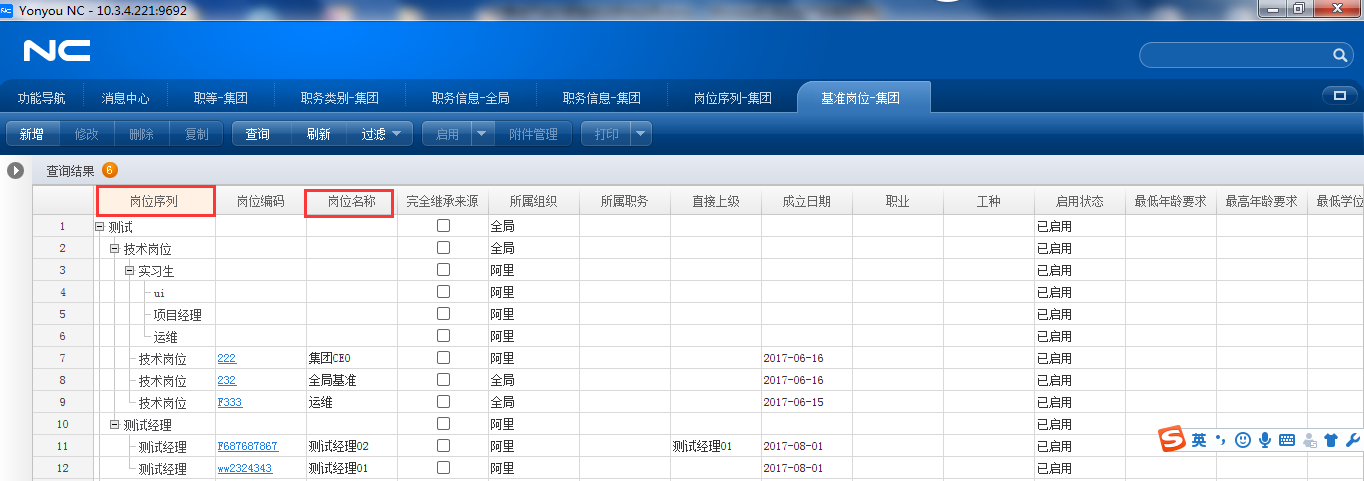1364x481 pixels.
Task: Switch the IME 英 language mode
Action: pos(1198,440)
